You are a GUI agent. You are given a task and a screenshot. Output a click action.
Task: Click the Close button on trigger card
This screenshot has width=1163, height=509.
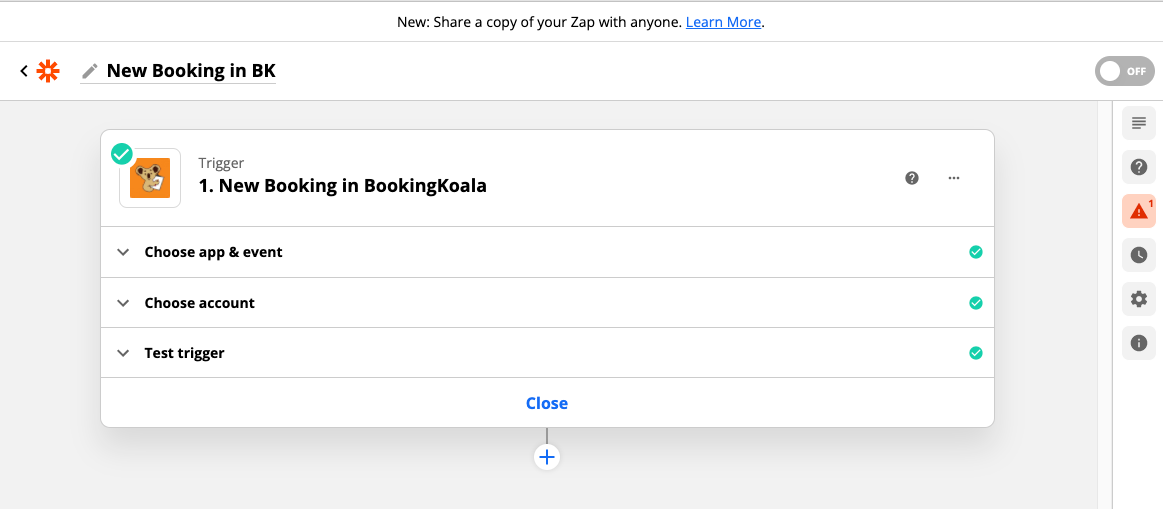point(547,403)
